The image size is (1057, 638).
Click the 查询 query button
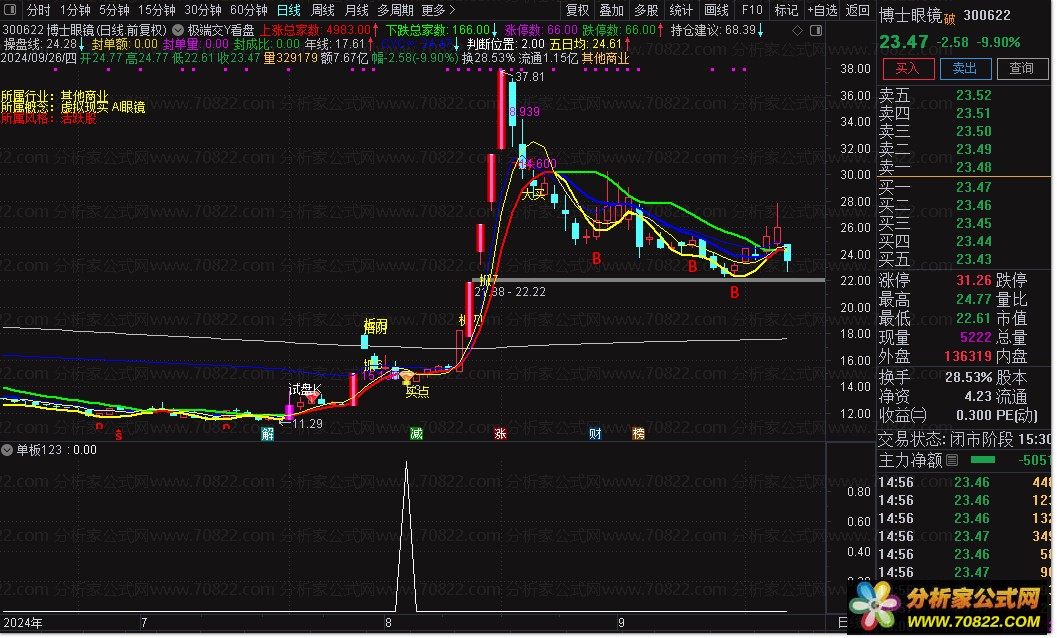(1022, 68)
